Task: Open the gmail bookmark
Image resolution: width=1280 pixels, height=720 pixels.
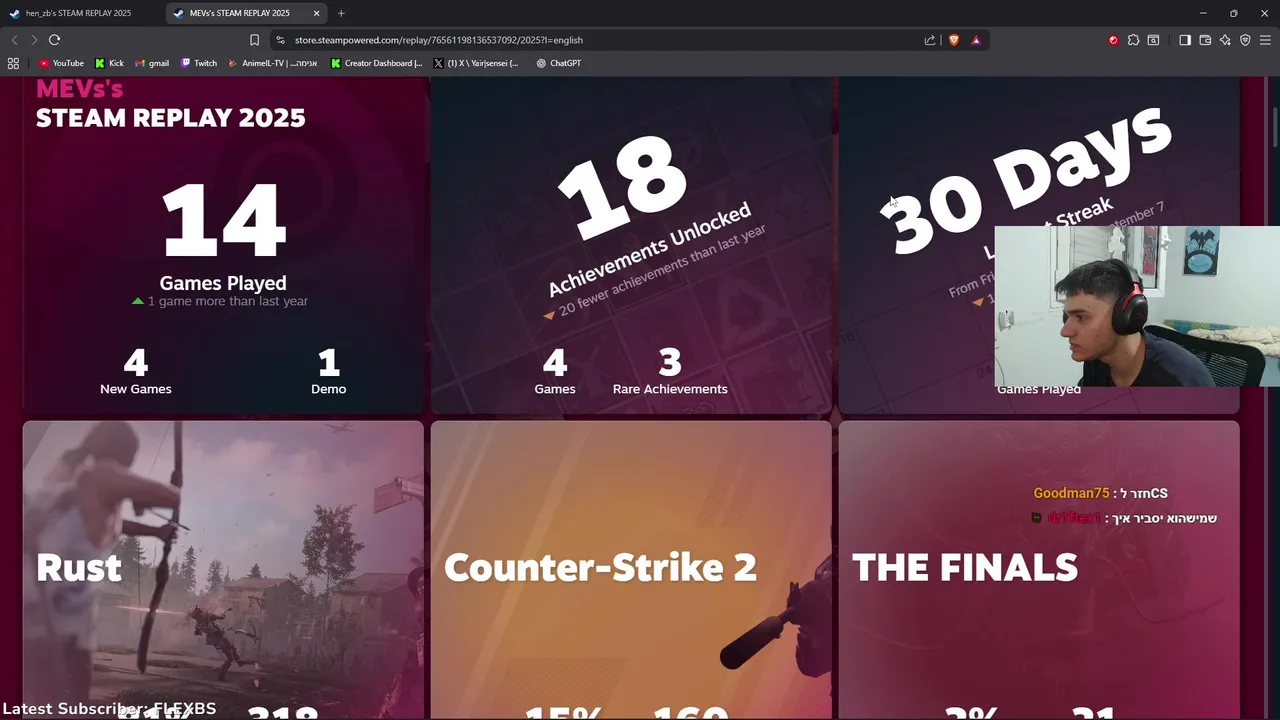Action: point(151,63)
